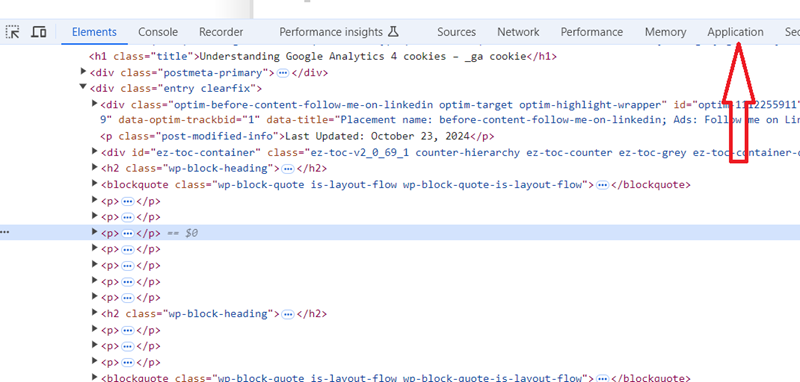Toggle the device toolbar icon
The image size is (800, 382).
click(39, 32)
